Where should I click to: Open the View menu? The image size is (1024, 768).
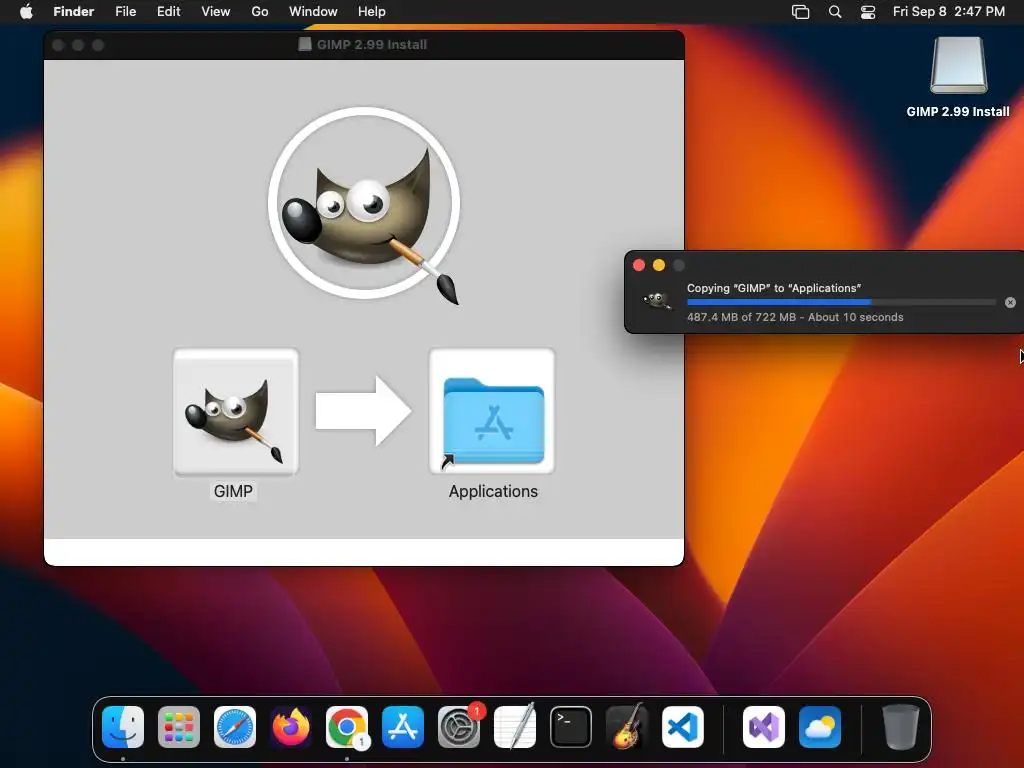[x=216, y=11]
